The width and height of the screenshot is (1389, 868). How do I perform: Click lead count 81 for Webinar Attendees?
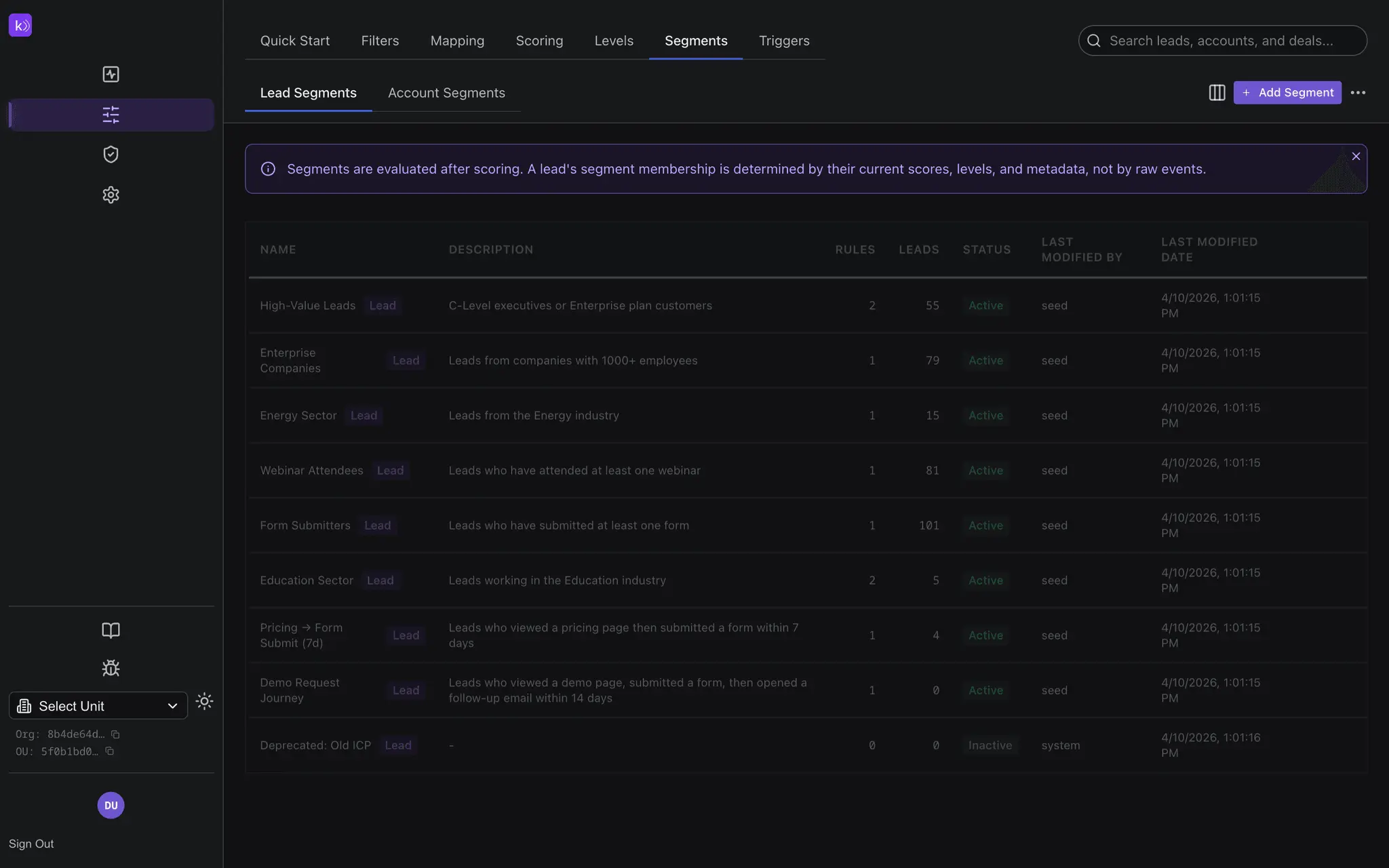tap(933, 470)
